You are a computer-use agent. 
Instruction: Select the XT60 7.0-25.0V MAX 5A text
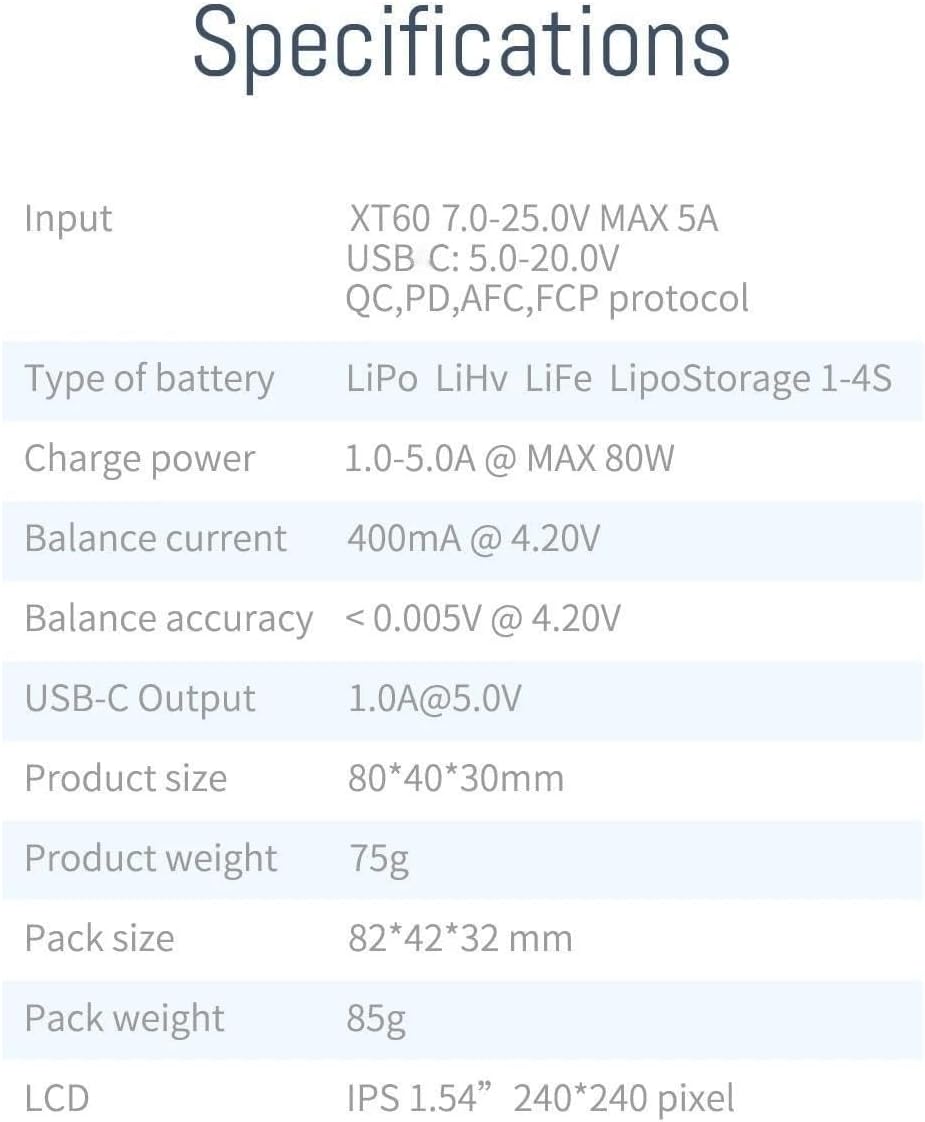point(533,219)
